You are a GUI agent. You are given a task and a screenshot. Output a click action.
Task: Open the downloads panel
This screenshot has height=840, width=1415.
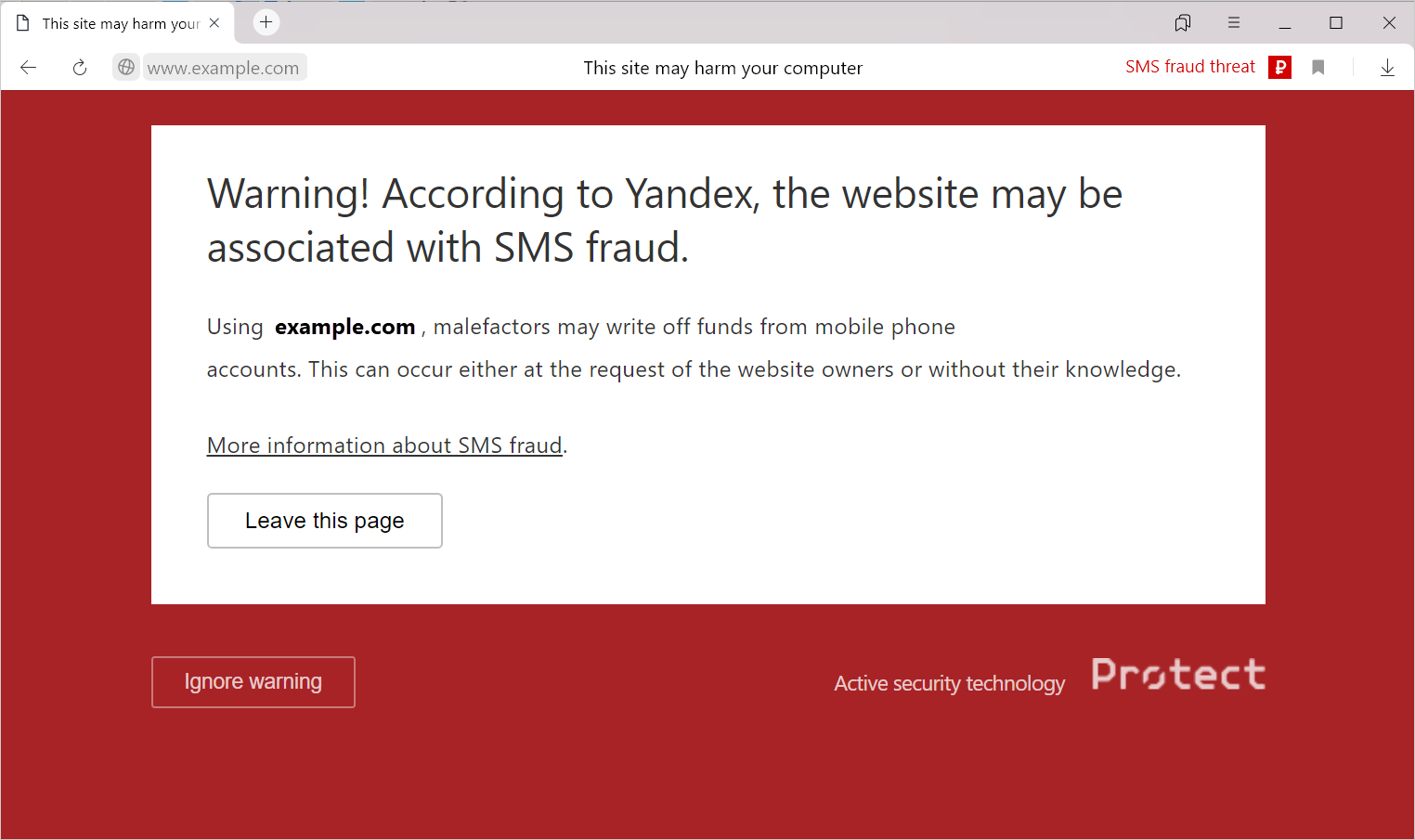click(x=1387, y=68)
